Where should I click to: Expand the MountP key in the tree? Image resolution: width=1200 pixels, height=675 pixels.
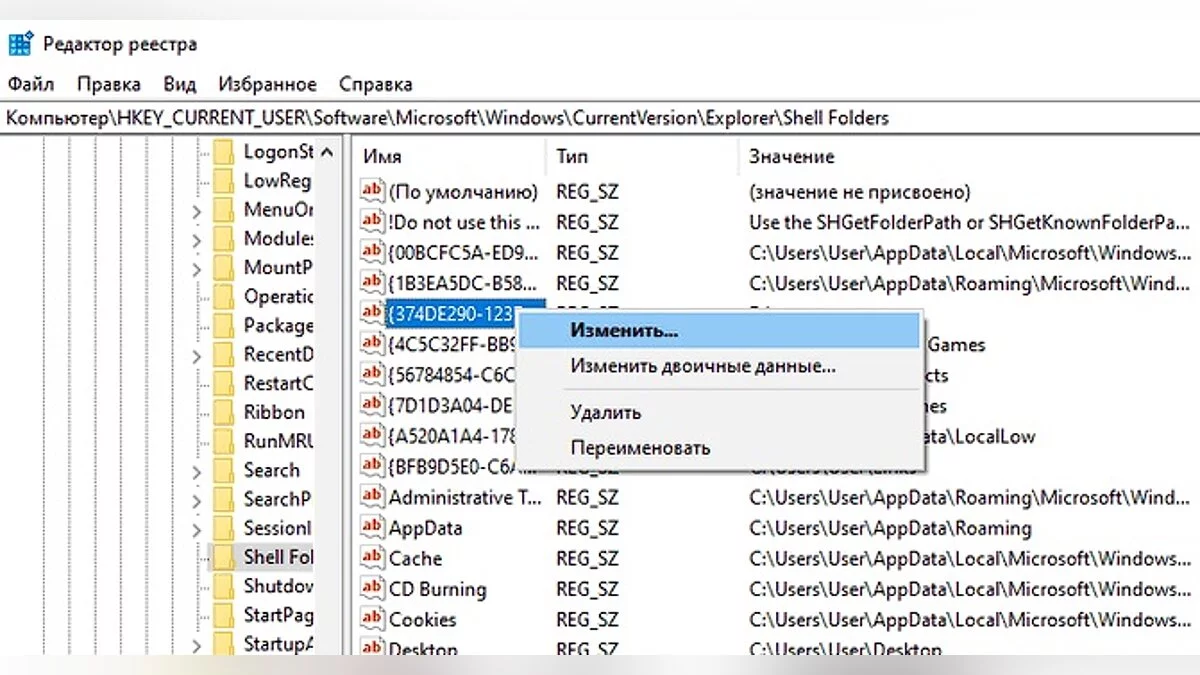point(197,269)
